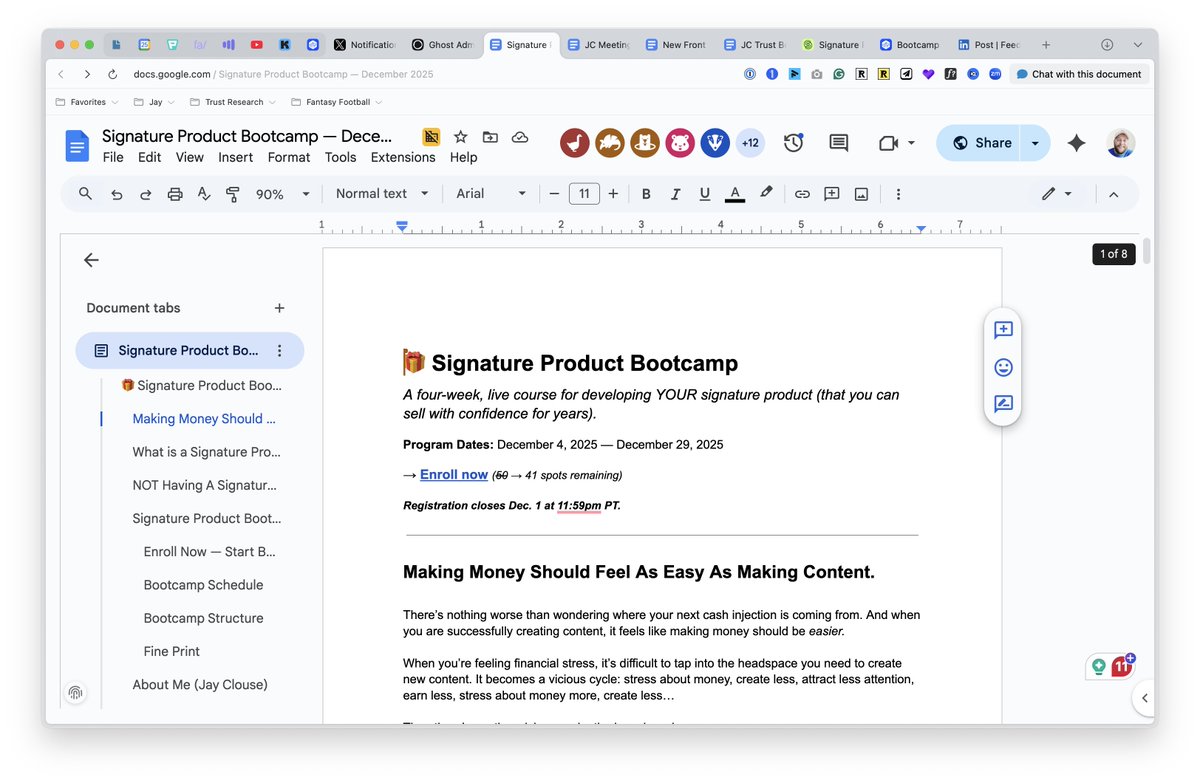1200x783 pixels.
Task: Toggle underline formatting
Action: (x=704, y=193)
